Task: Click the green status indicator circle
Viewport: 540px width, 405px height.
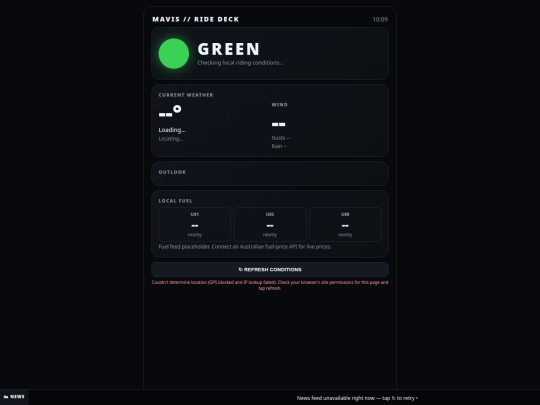Action: (x=174, y=53)
